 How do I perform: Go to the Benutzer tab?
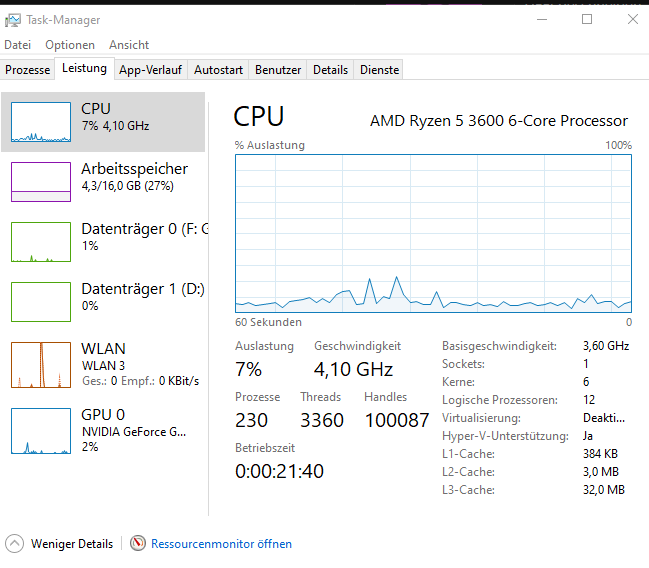point(278,70)
